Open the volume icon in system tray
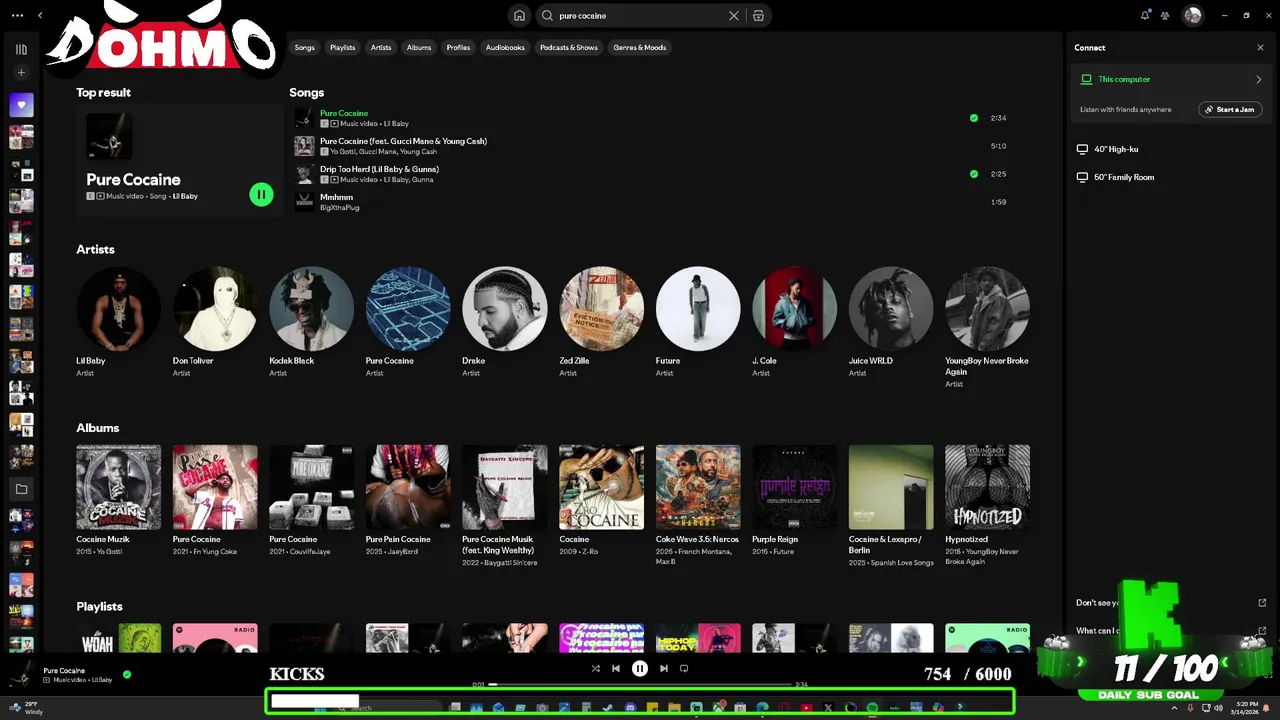Image resolution: width=1280 pixels, height=720 pixels. coord(1218,708)
